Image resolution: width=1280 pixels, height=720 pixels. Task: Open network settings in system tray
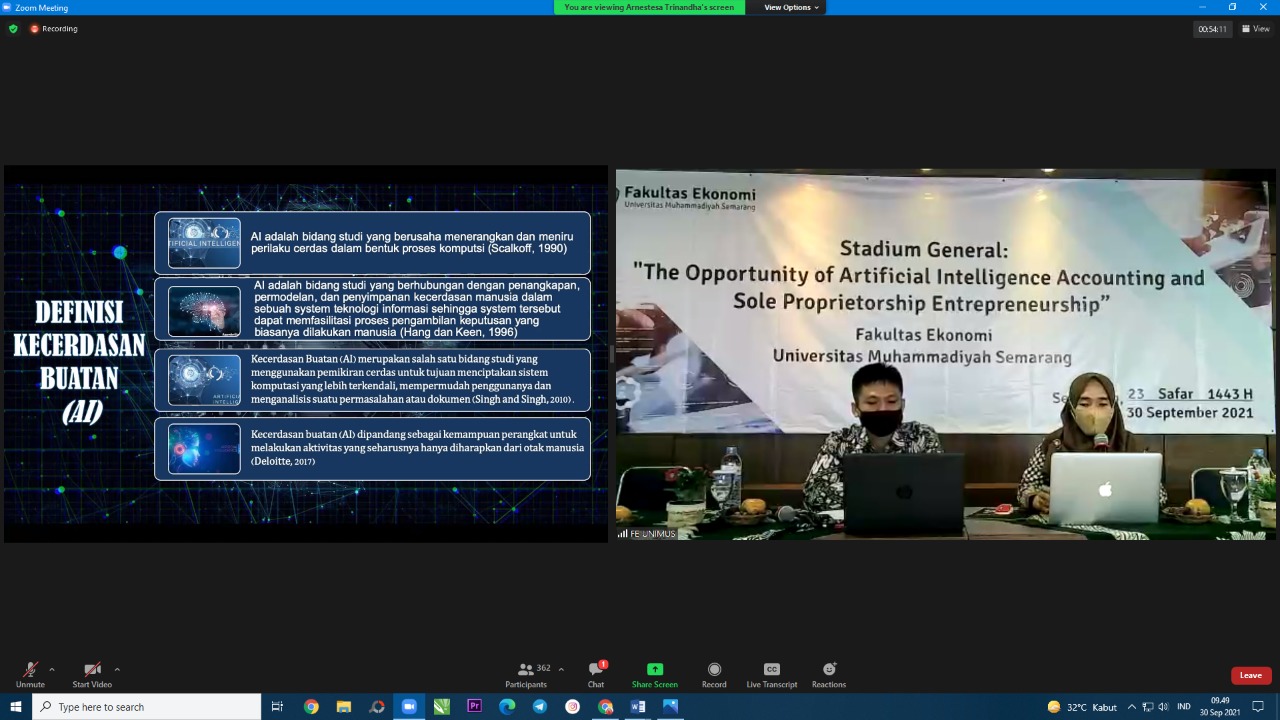(1147, 707)
